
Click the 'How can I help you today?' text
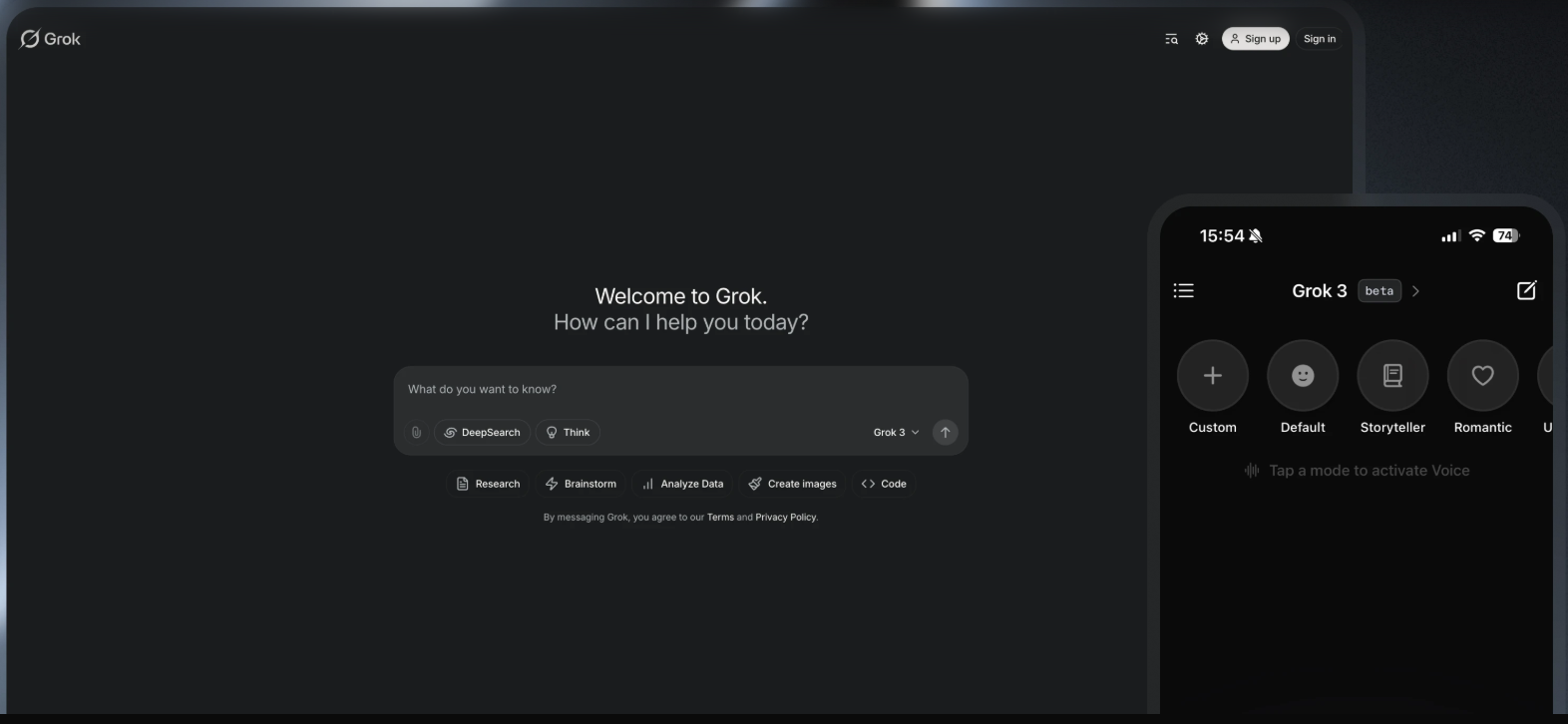(x=681, y=322)
